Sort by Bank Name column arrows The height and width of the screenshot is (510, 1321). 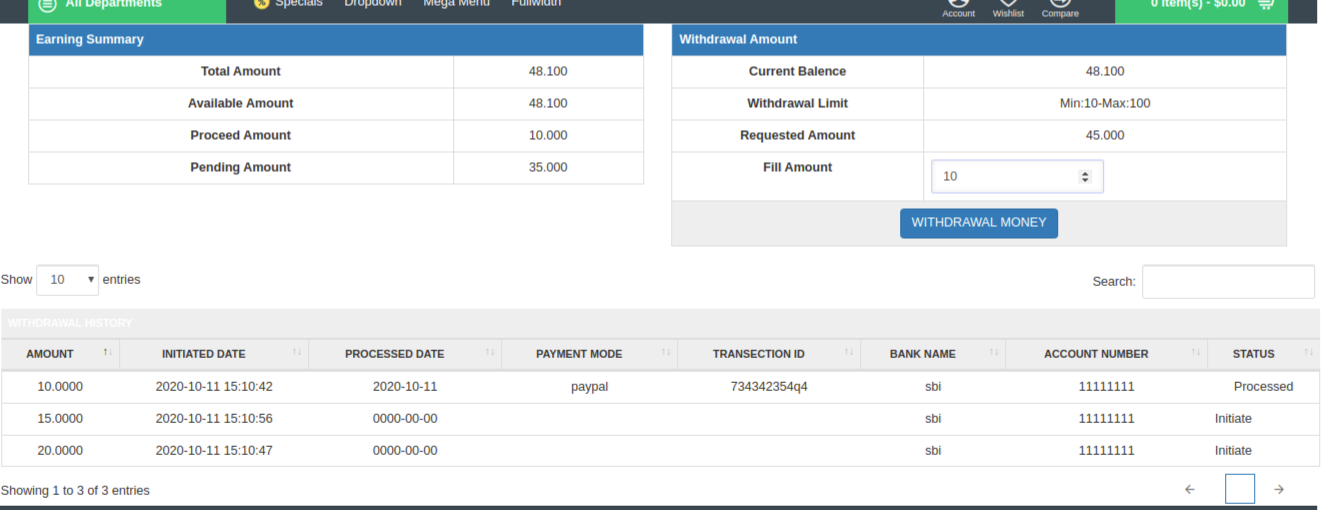tap(994, 353)
